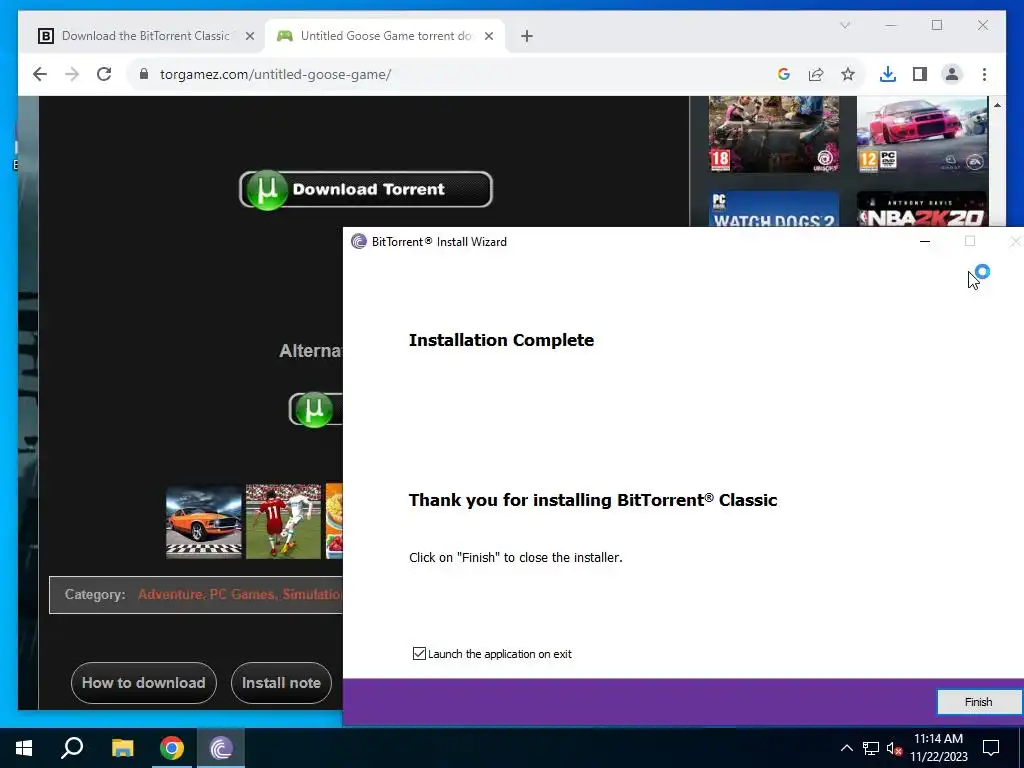Bookmark this page with star icon
The width and height of the screenshot is (1024, 768).
pyautogui.click(x=848, y=74)
